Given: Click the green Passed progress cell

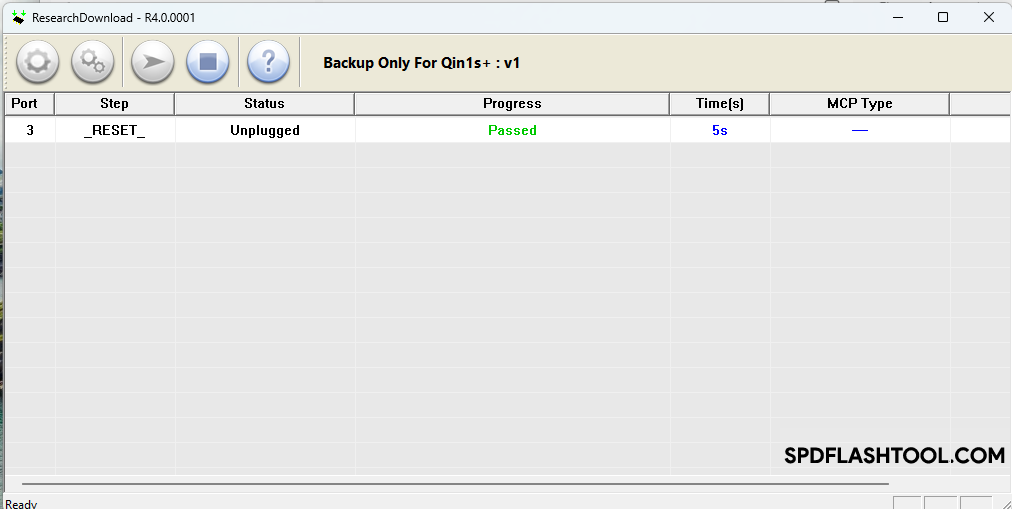Looking at the screenshot, I should (x=512, y=130).
